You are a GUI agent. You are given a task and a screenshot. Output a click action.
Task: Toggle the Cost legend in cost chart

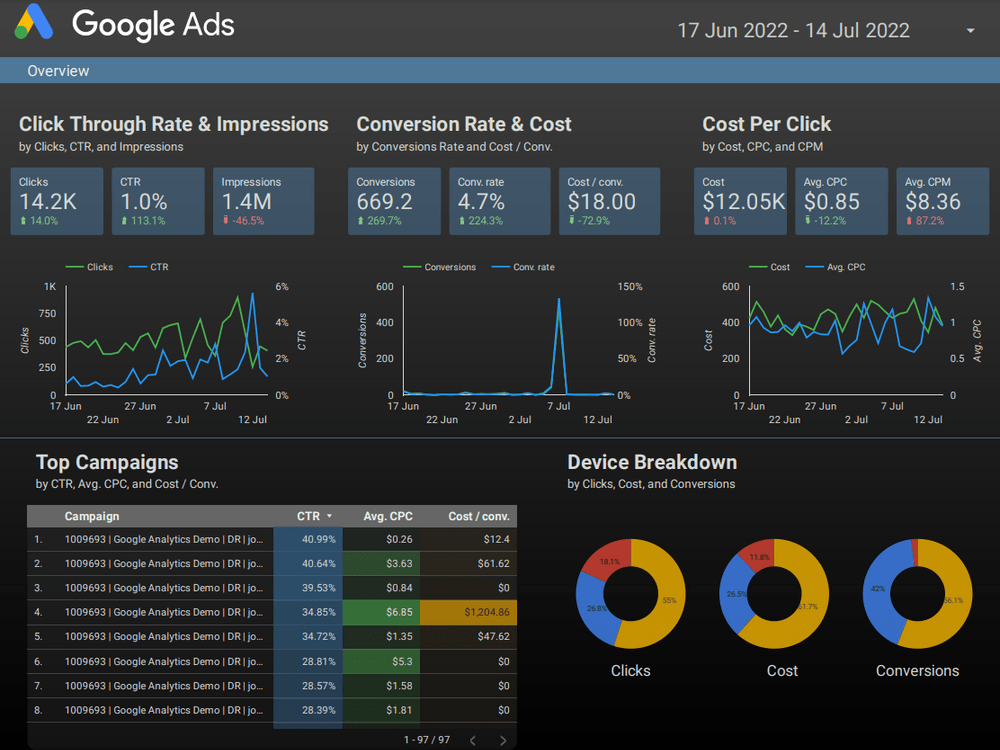pyautogui.click(x=769, y=267)
